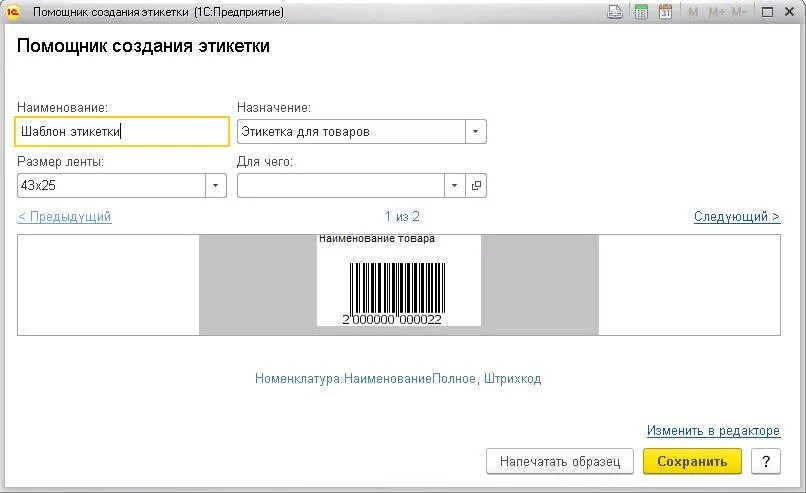Click the open-form icon next to Для чего
Screen dimensions: 806x493
pos(476,186)
